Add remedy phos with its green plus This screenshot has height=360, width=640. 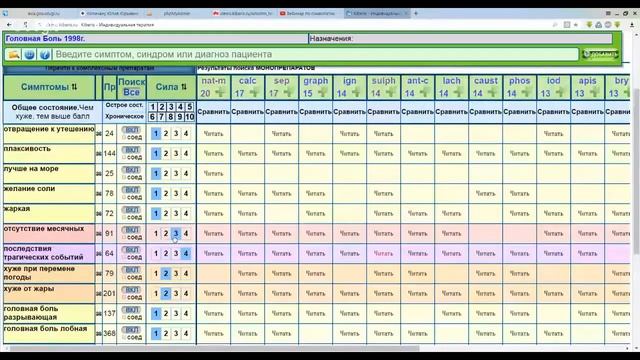point(527,93)
